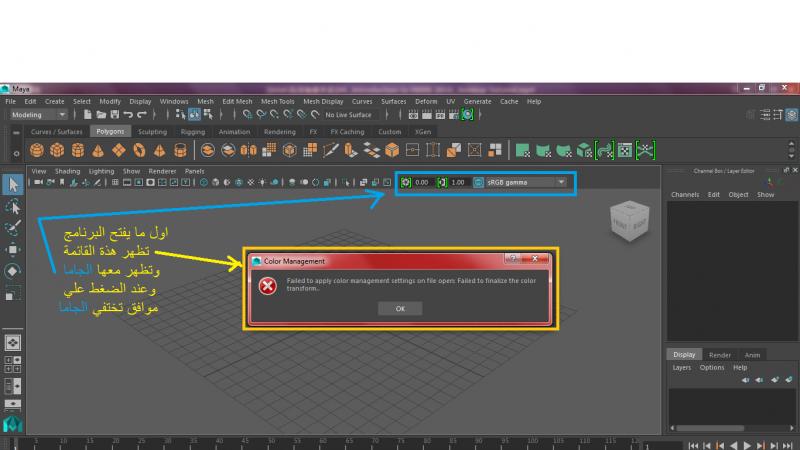Create a polygon plane from the shelf
The height and width of the screenshot is (450, 800).
pos(119,150)
